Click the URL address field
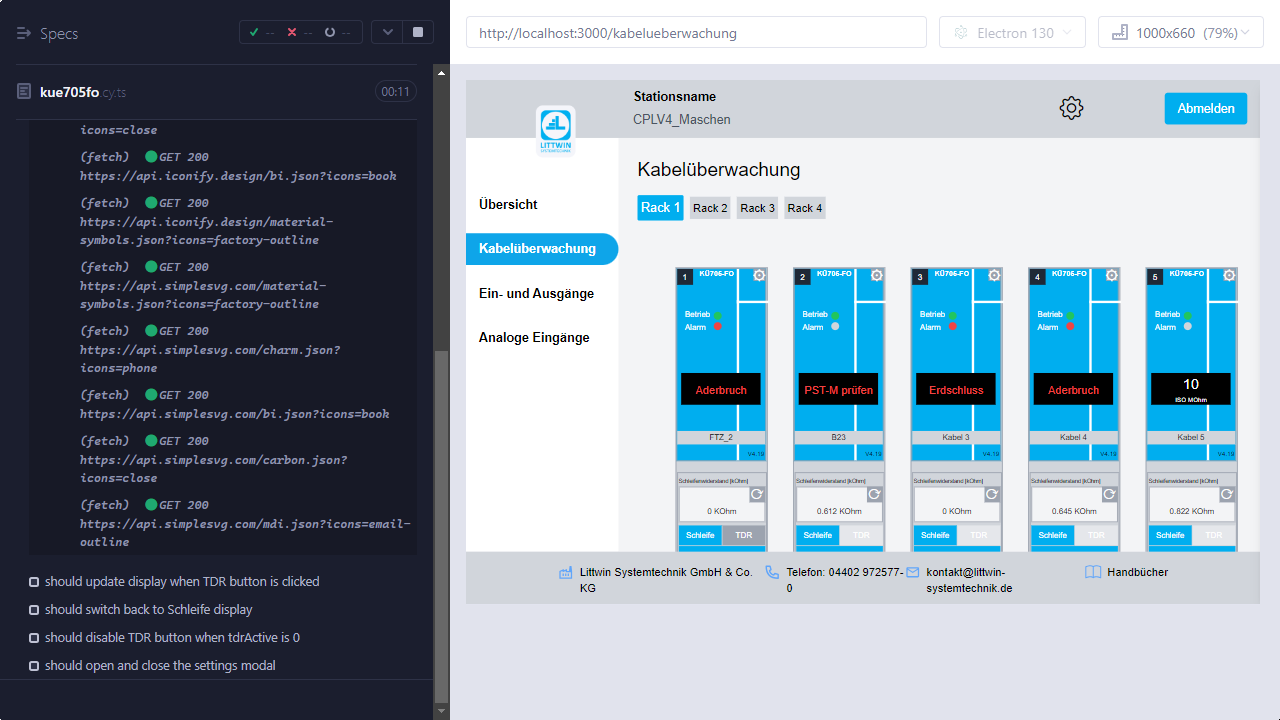The image size is (1280, 720). [696, 33]
